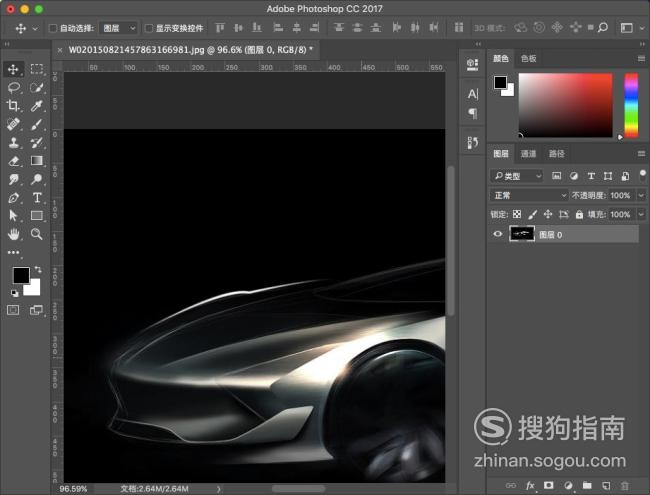The width and height of the screenshot is (650, 495).
Task: Enable the 显示变换控件 checkbox
Action: (148, 28)
